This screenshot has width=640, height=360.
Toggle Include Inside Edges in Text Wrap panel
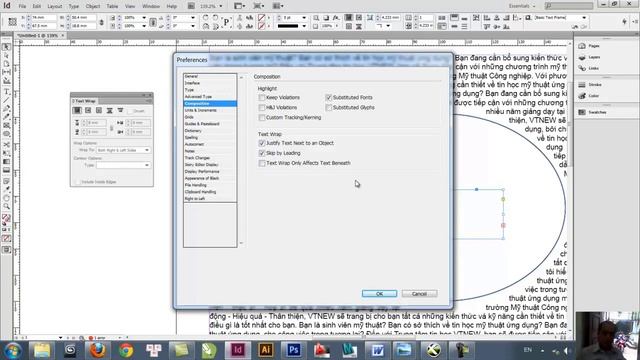(x=78, y=182)
